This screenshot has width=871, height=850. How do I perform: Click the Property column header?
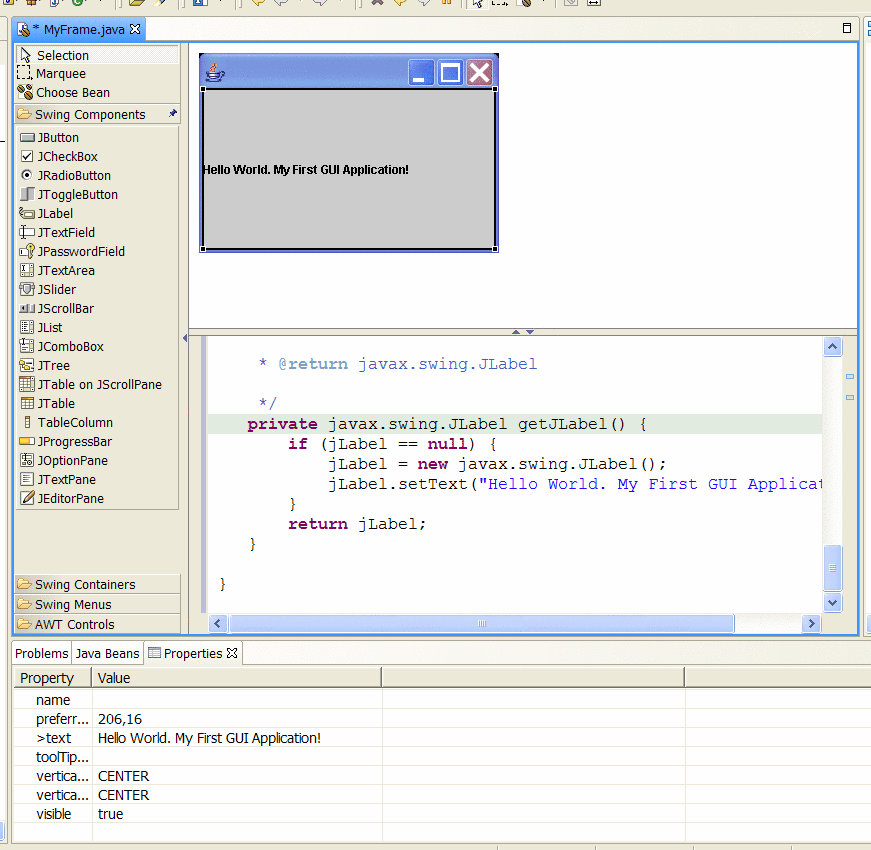[47, 678]
